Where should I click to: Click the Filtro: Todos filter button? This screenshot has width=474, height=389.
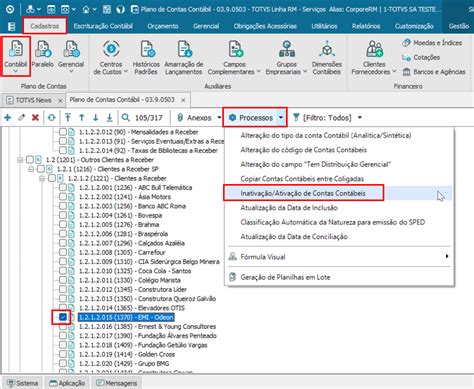322,118
